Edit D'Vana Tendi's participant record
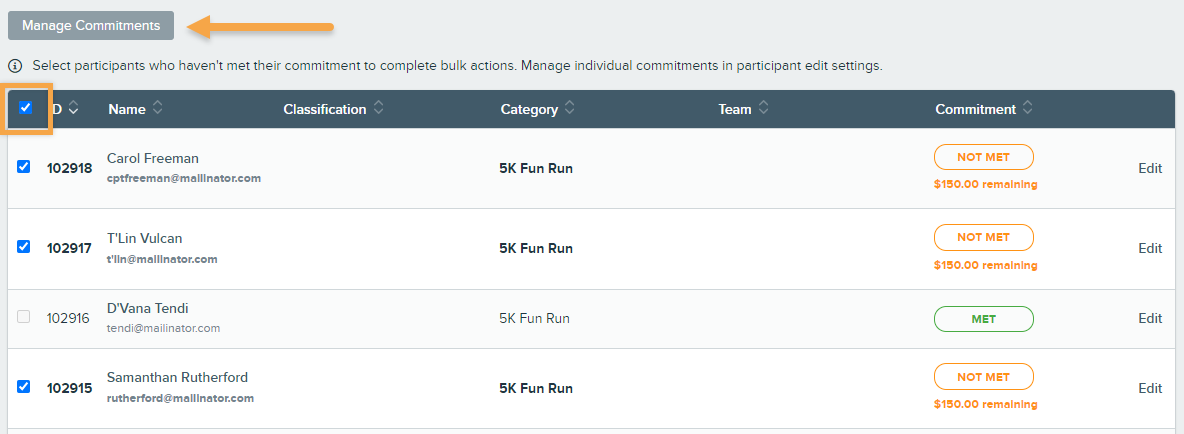Image resolution: width=1184 pixels, height=434 pixels. coord(1150,319)
